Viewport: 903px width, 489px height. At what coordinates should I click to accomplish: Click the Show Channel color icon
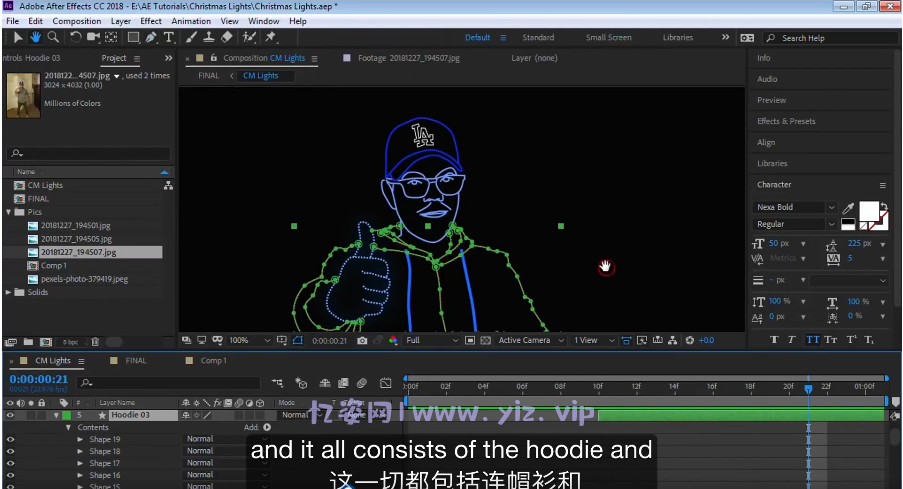point(393,340)
